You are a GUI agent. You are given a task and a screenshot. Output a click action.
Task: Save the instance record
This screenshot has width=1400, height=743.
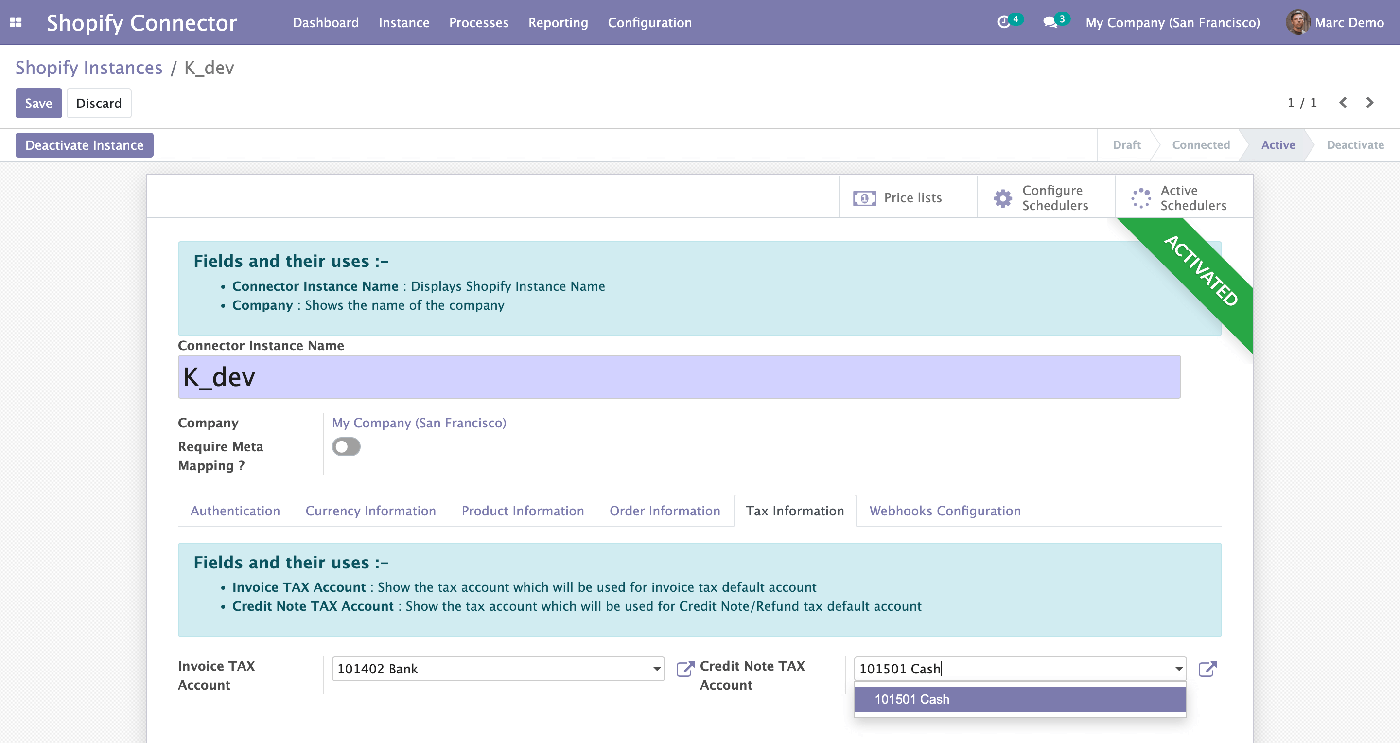39,103
